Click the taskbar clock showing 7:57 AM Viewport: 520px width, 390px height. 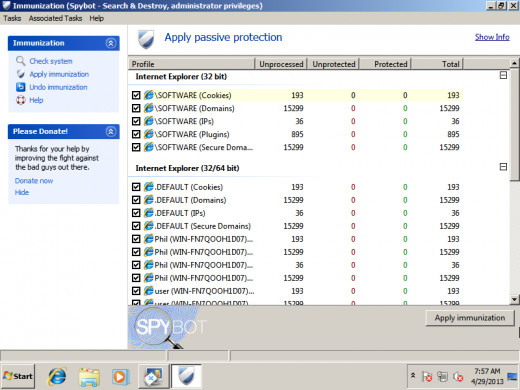(487, 376)
